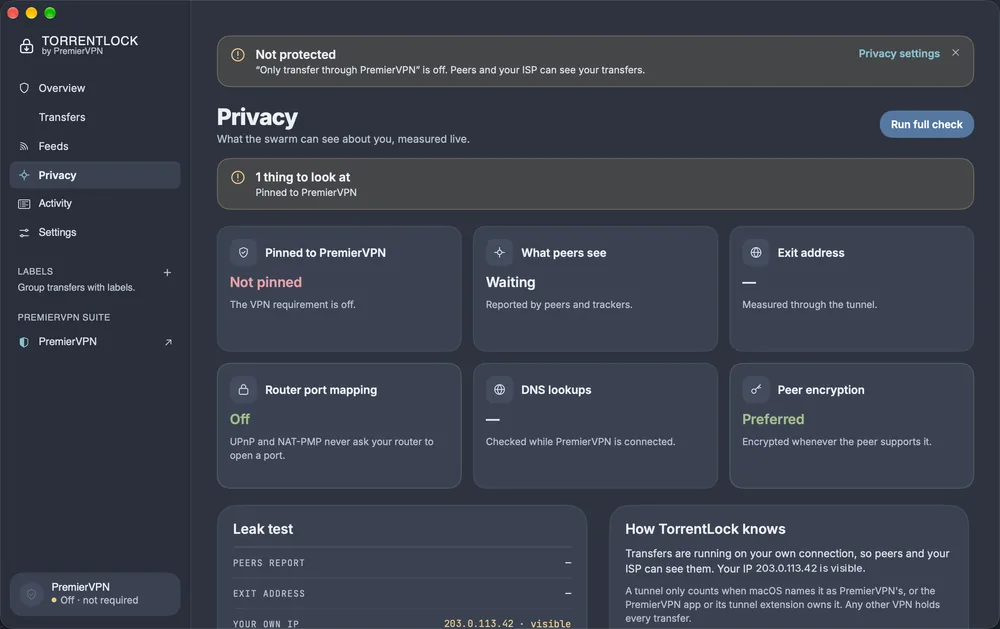The image size is (1000, 629).
Task: Click the Feeds RSS icon
Action: point(24,146)
